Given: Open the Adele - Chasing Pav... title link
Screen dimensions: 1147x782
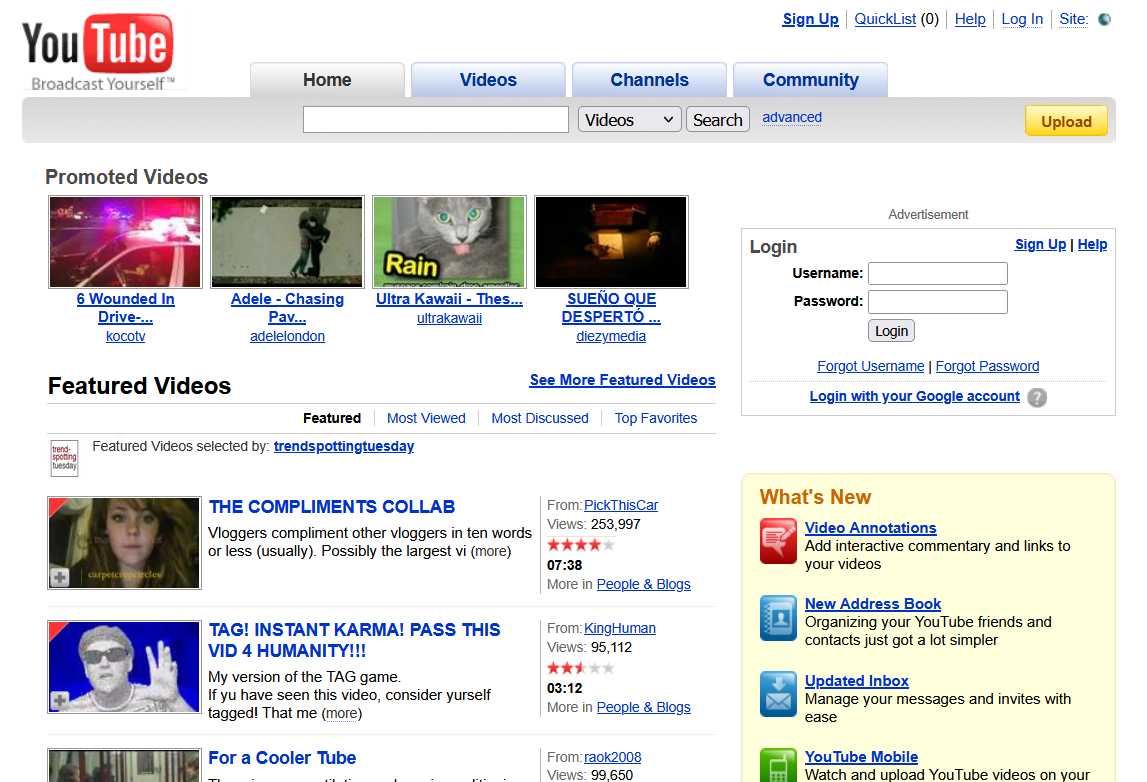Looking at the screenshot, I should 287,308.
